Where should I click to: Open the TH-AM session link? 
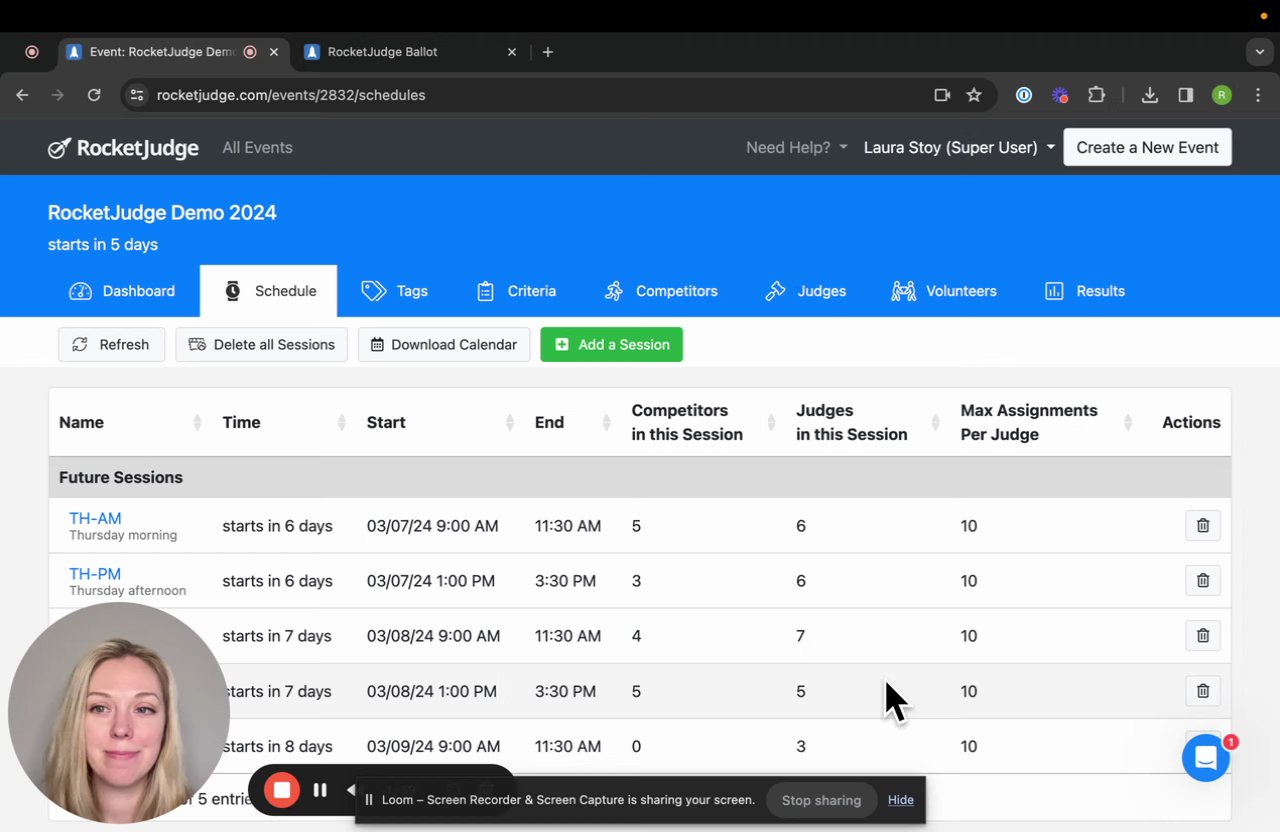pyautogui.click(x=95, y=518)
